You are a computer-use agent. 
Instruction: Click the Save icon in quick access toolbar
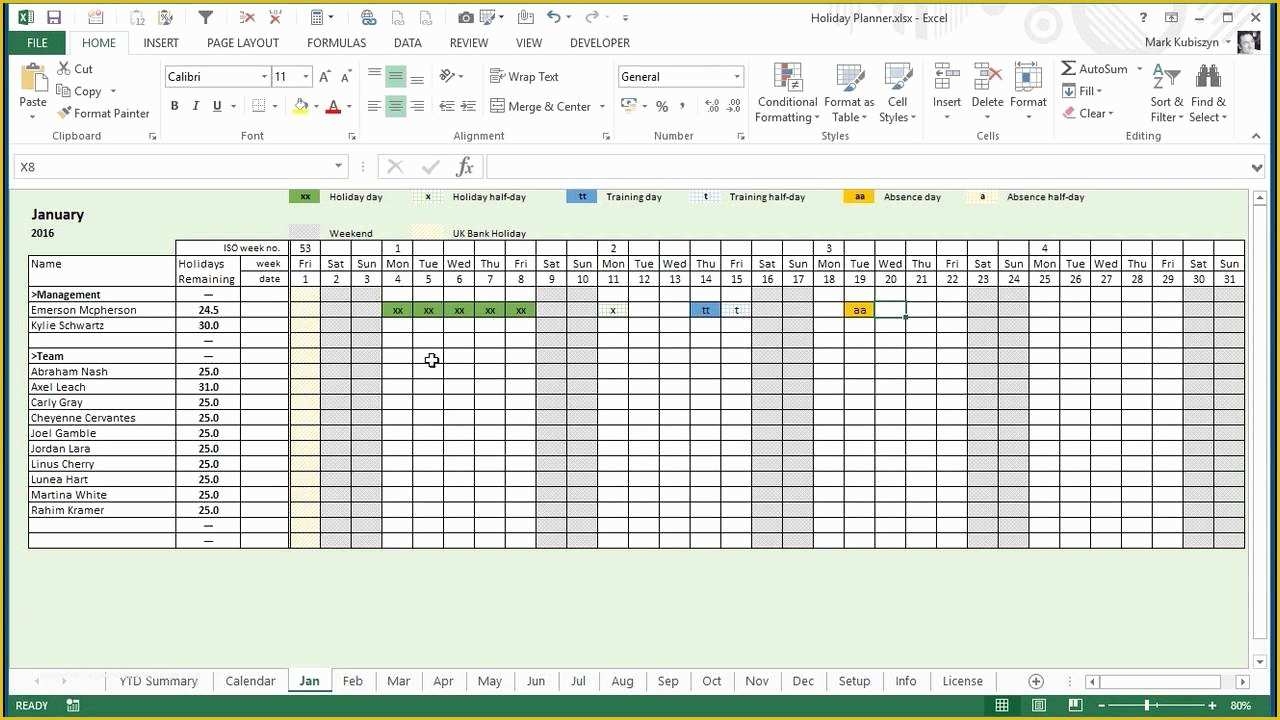(x=54, y=17)
